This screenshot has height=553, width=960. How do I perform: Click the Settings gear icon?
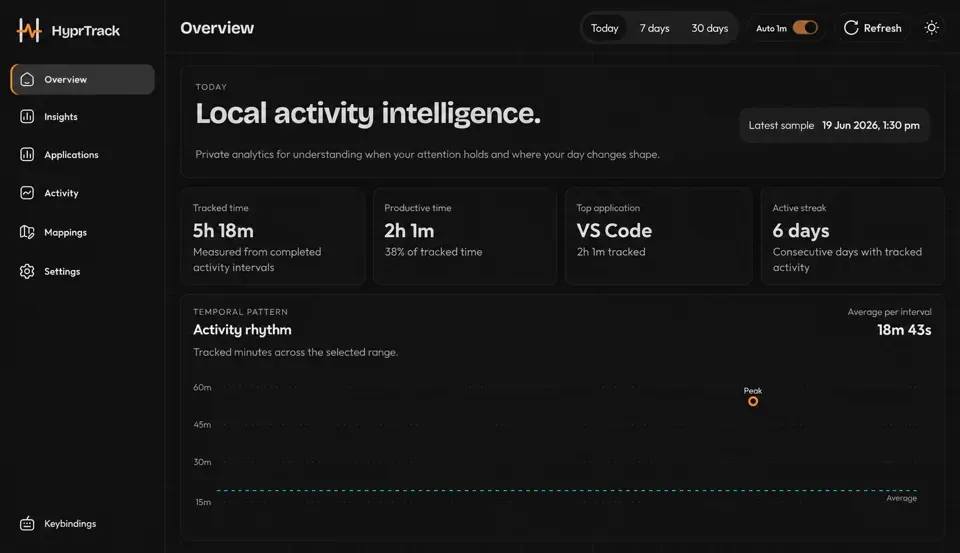(27, 271)
